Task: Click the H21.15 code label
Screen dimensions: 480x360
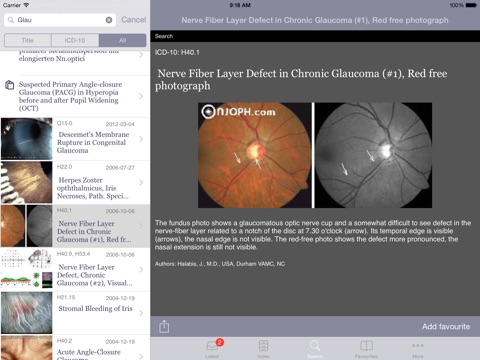Action: point(66,297)
